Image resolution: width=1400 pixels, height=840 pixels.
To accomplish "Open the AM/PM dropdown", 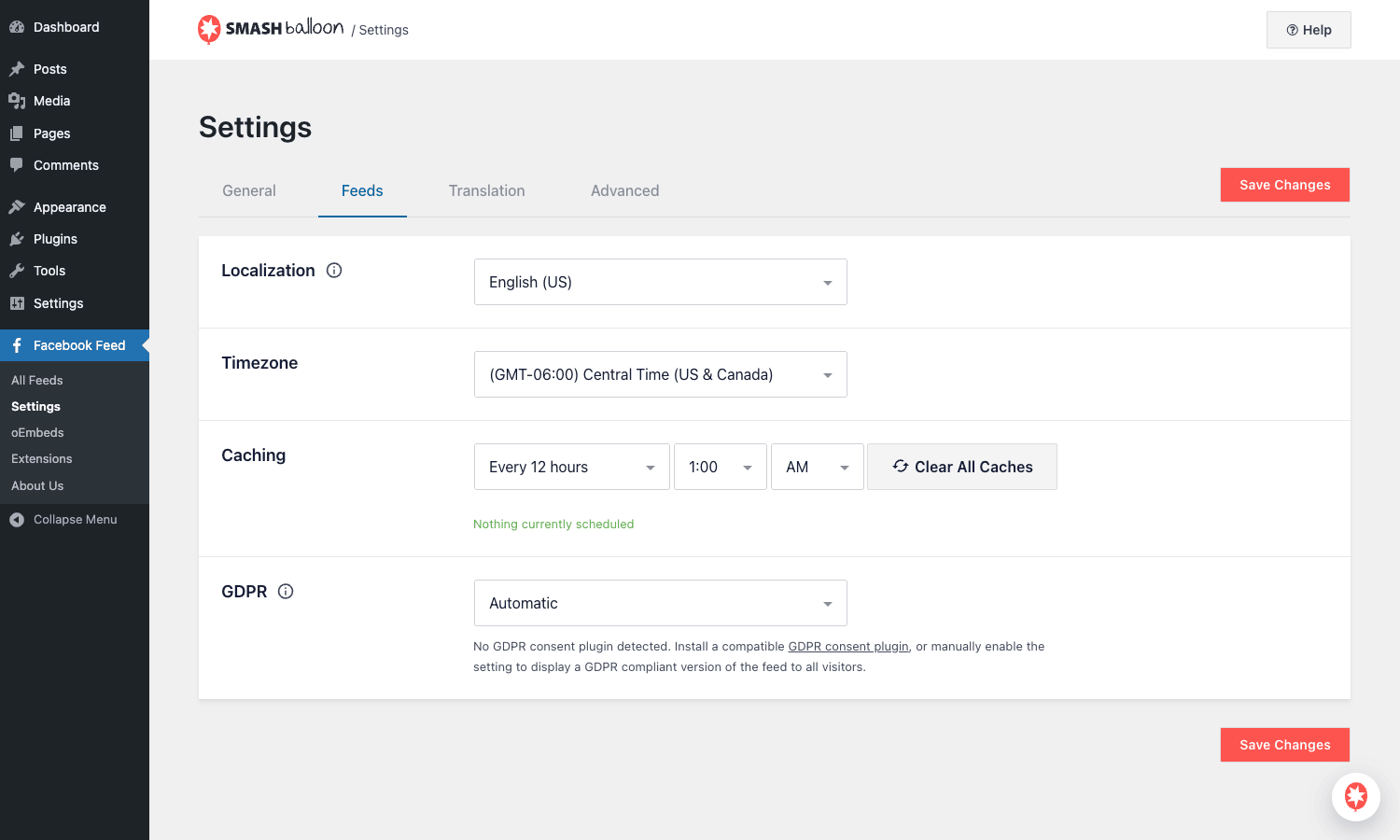I will pos(818,467).
